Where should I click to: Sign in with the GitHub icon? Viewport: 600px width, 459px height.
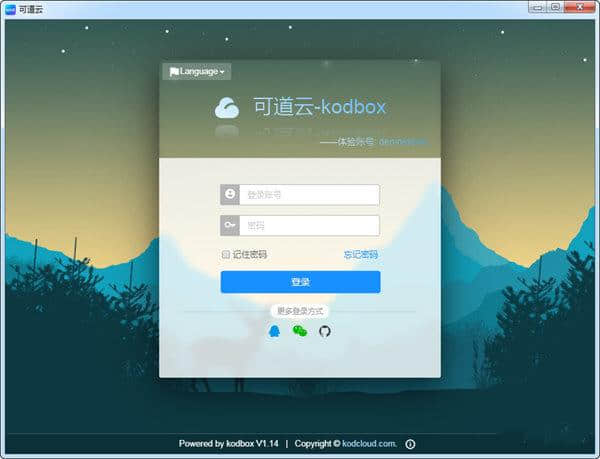(325, 331)
